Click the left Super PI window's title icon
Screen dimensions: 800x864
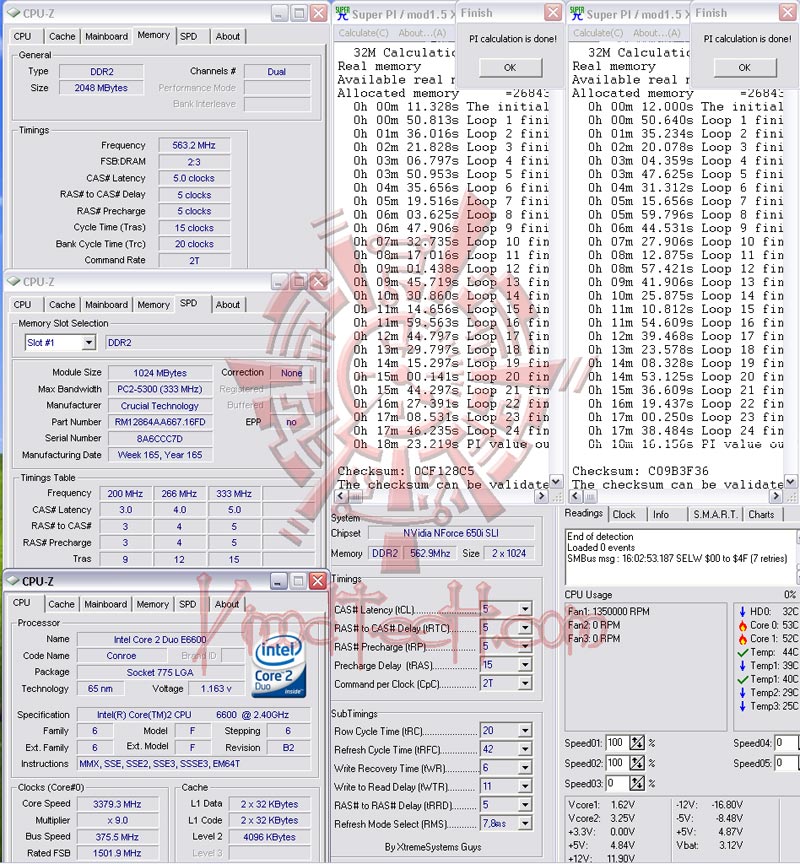pos(342,14)
